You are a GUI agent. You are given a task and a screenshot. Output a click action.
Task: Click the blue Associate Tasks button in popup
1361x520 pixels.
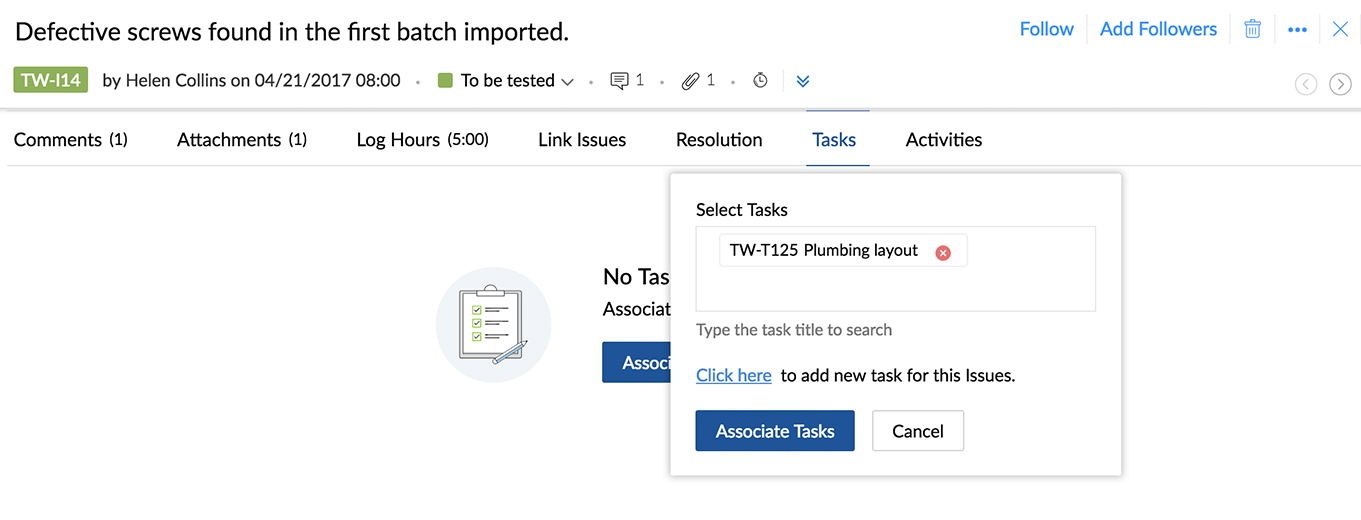pyautogui.click(x=775, y=431)
